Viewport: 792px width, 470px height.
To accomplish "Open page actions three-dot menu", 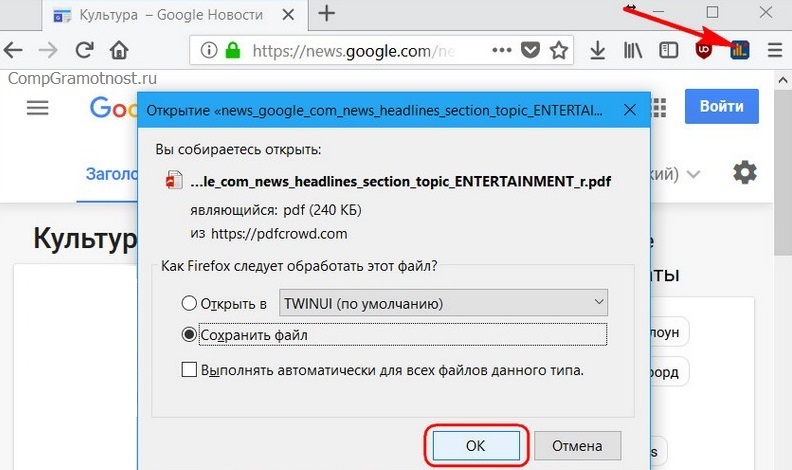I will [x=502, y=50].
